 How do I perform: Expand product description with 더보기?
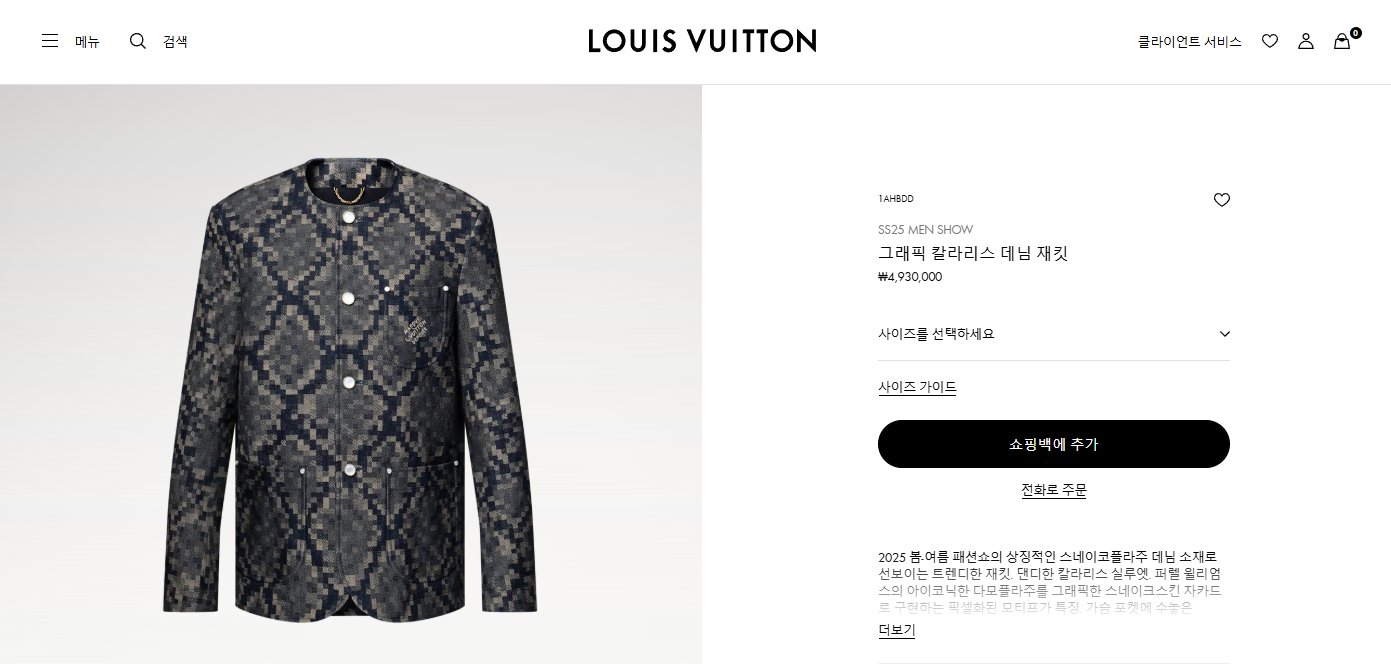897,630
